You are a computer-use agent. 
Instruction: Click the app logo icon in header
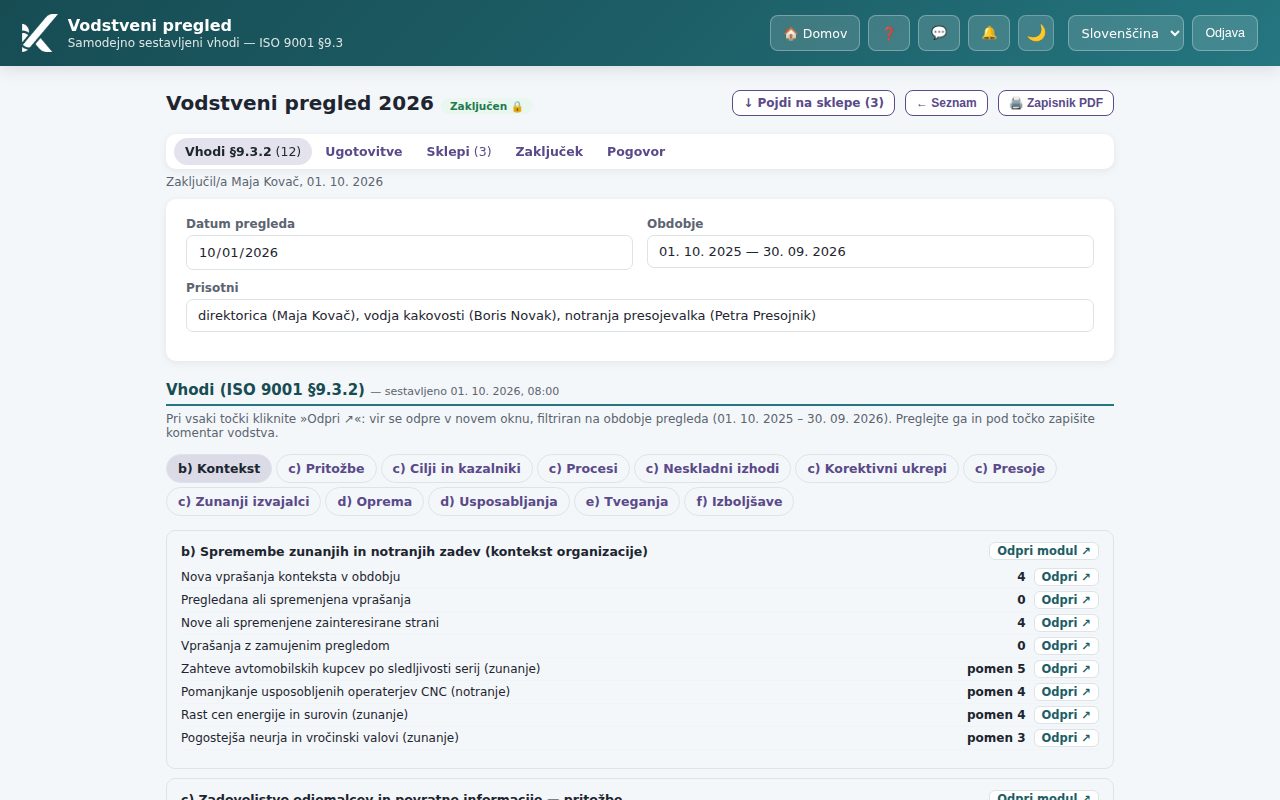pyautogui.click(x=38, y=33)
